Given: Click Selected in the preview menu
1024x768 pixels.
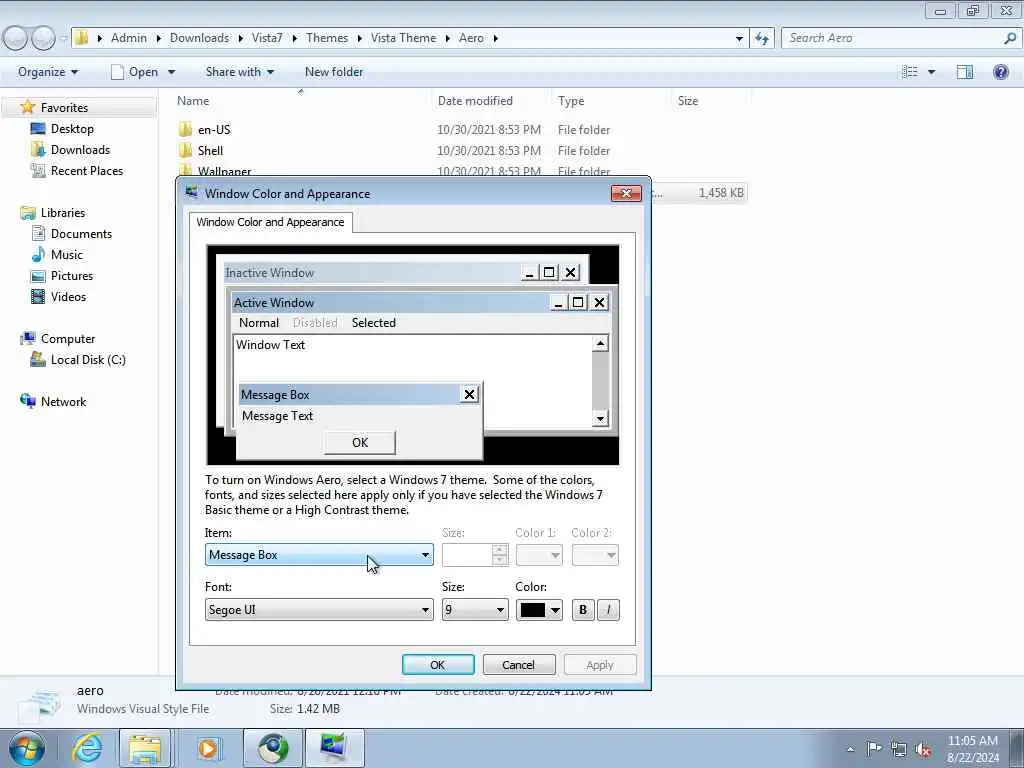Looking at the screenshot, I should [x=374, y=323].
